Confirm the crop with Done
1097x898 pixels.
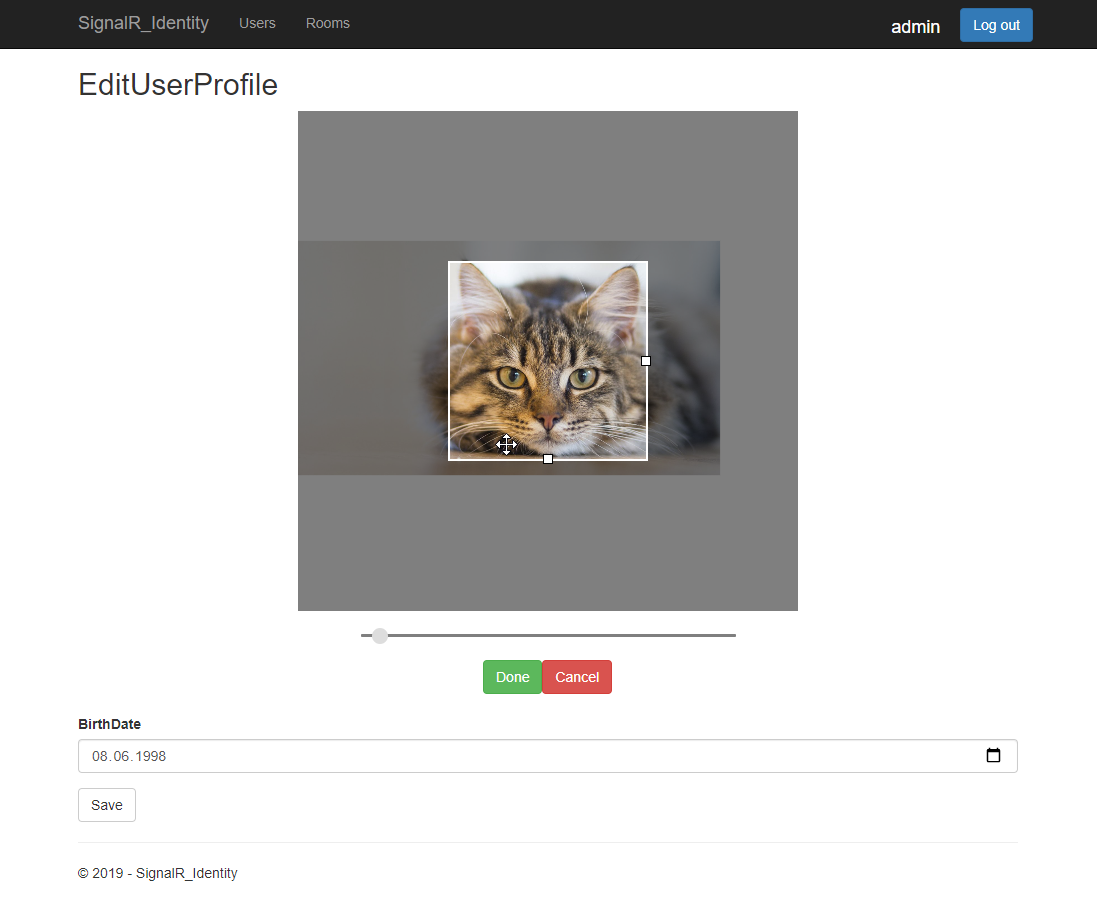(x=511, y=677)
